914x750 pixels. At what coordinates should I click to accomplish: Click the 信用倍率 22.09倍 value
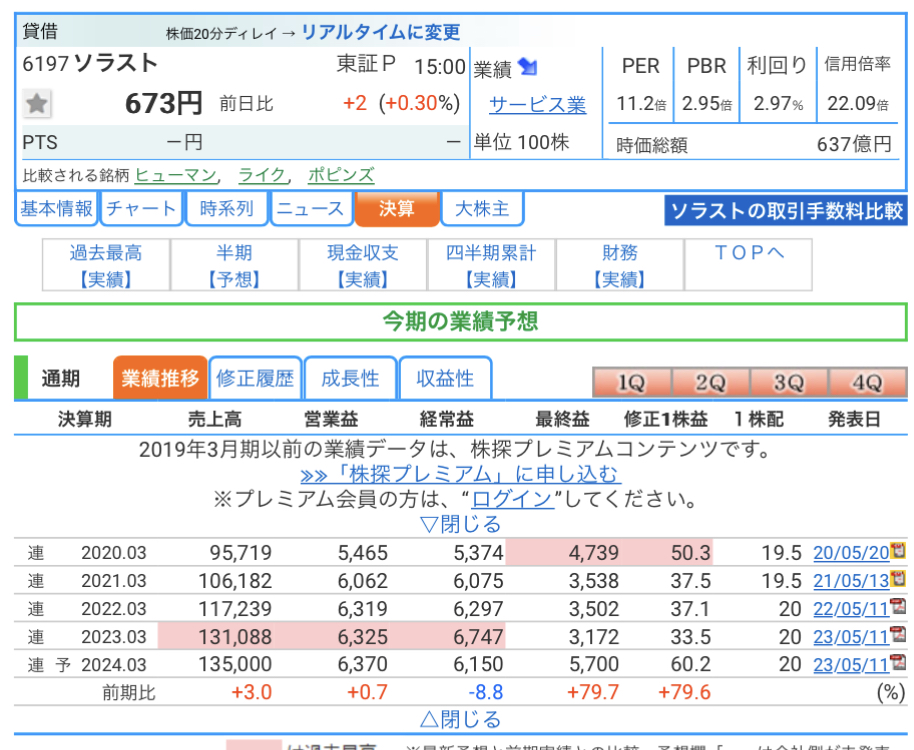coord(857,104)
